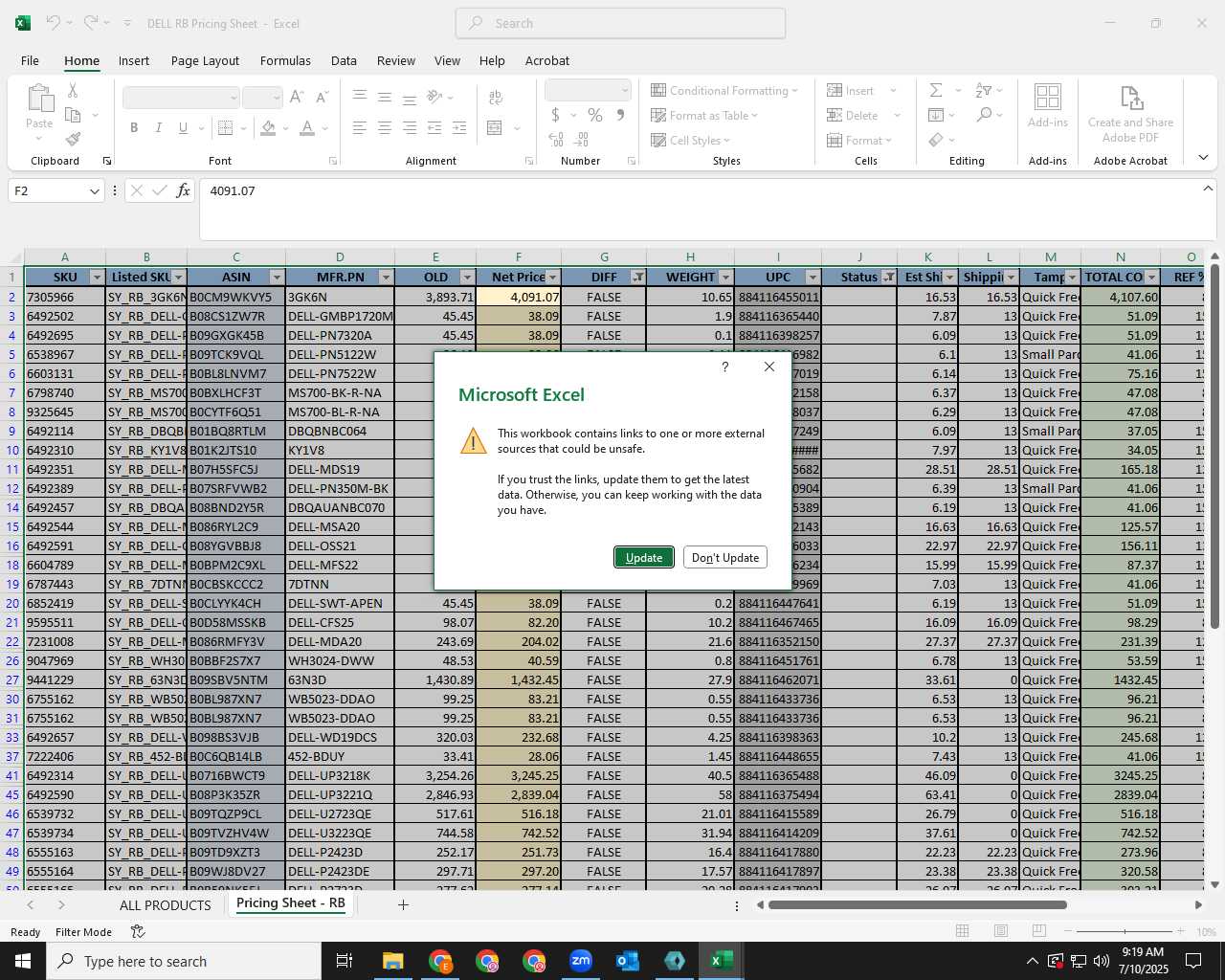Image resolution: width=1225 pixels, height=980 pixels.
Task: Click the Font dialog launcher icon
Action: click(333, 161)
